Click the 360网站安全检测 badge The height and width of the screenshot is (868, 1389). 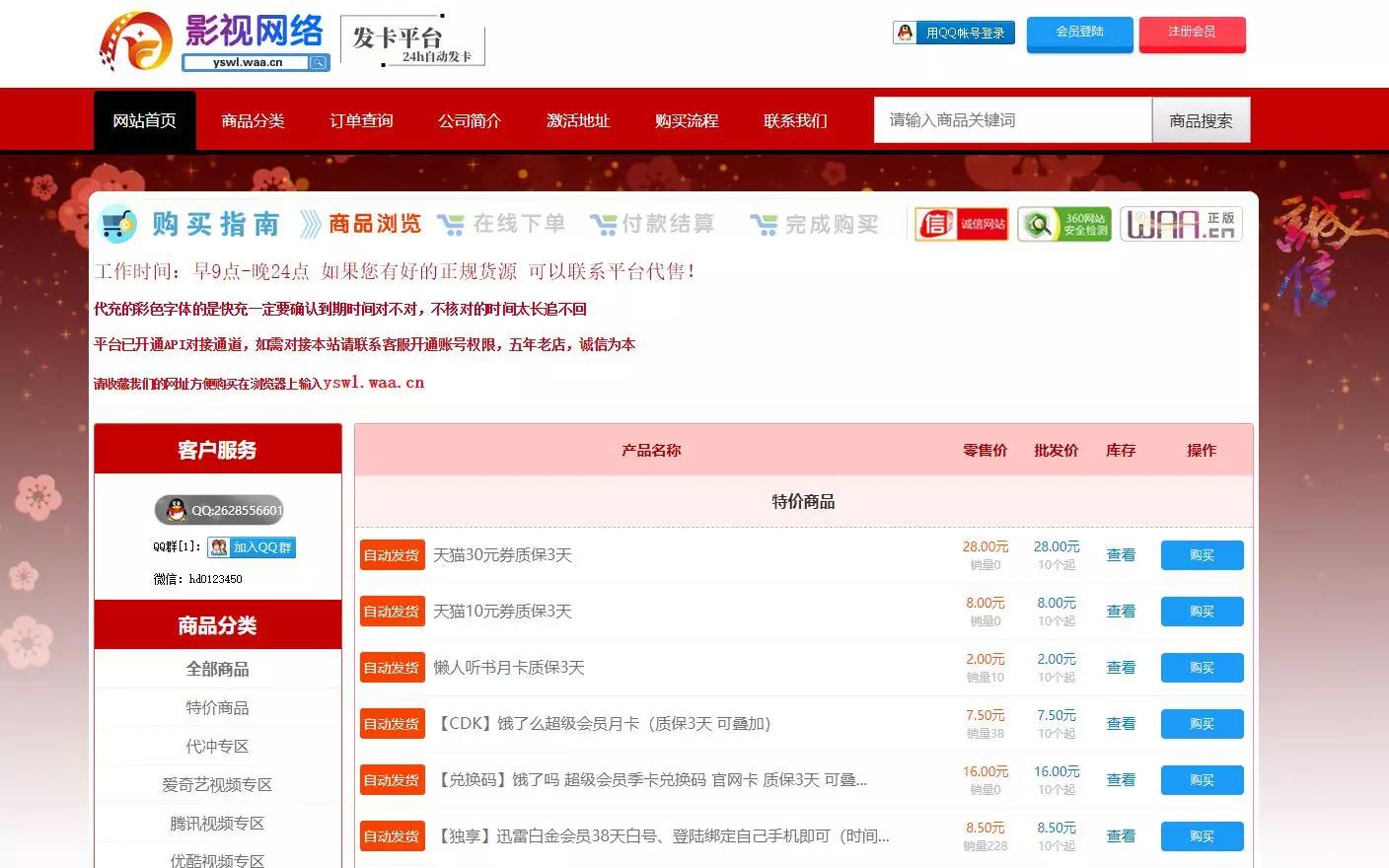[1063, 224]
